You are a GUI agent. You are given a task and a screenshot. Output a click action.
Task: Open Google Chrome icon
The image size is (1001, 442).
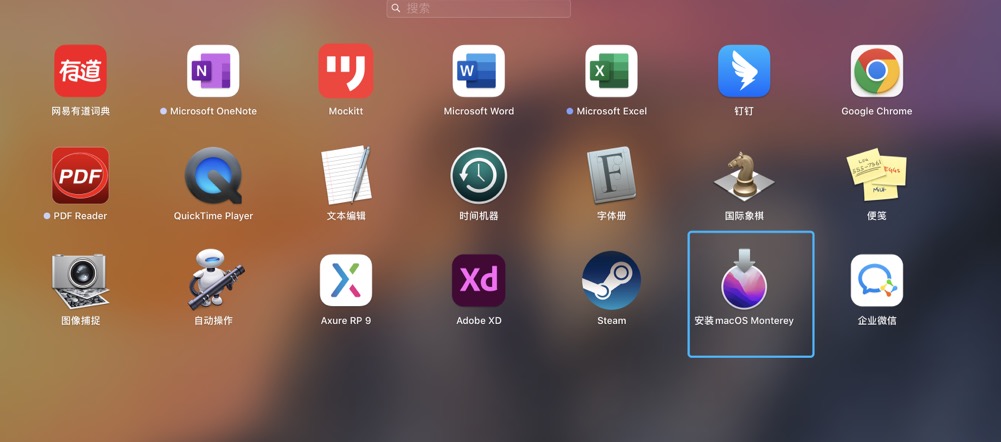877,71
